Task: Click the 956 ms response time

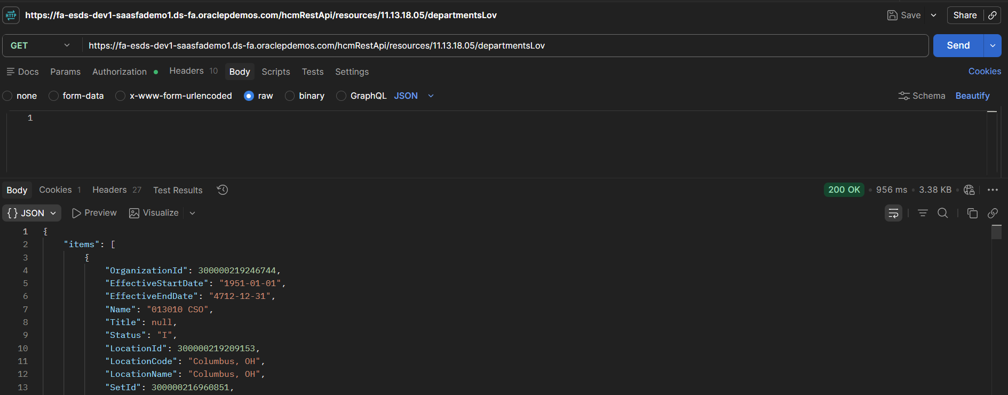Action: 892,190
